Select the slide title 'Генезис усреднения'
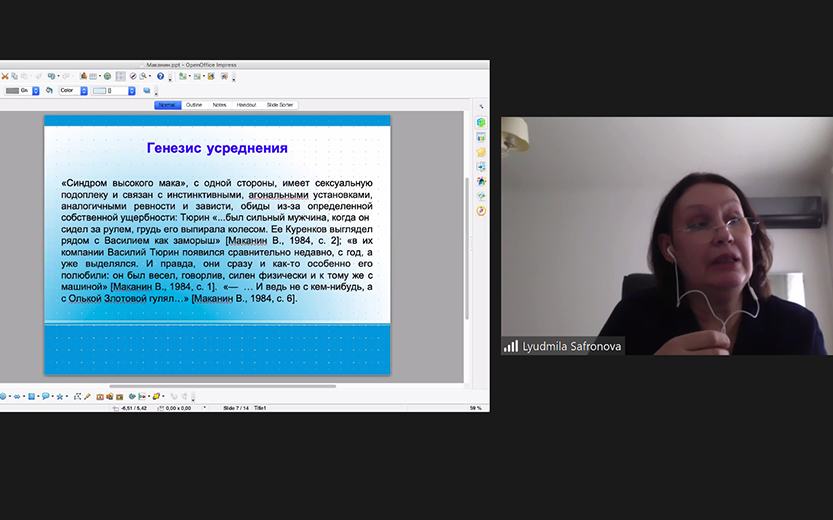This screenshot has height=520, width=833. pos(217,148)
